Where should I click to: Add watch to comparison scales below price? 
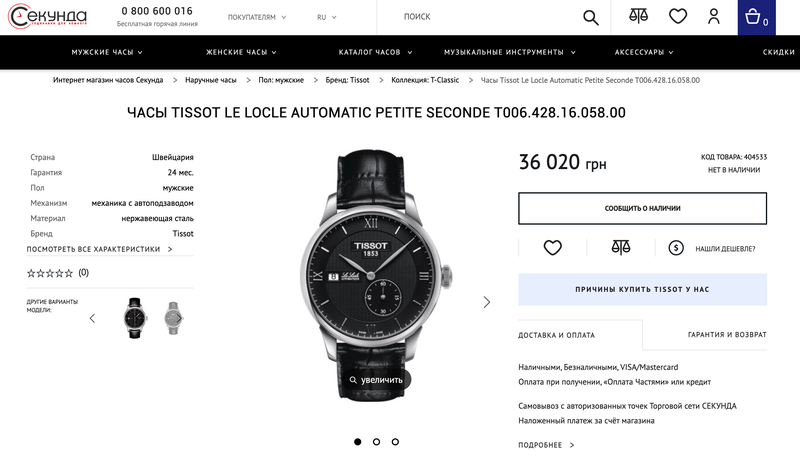[x=621, y=248]
